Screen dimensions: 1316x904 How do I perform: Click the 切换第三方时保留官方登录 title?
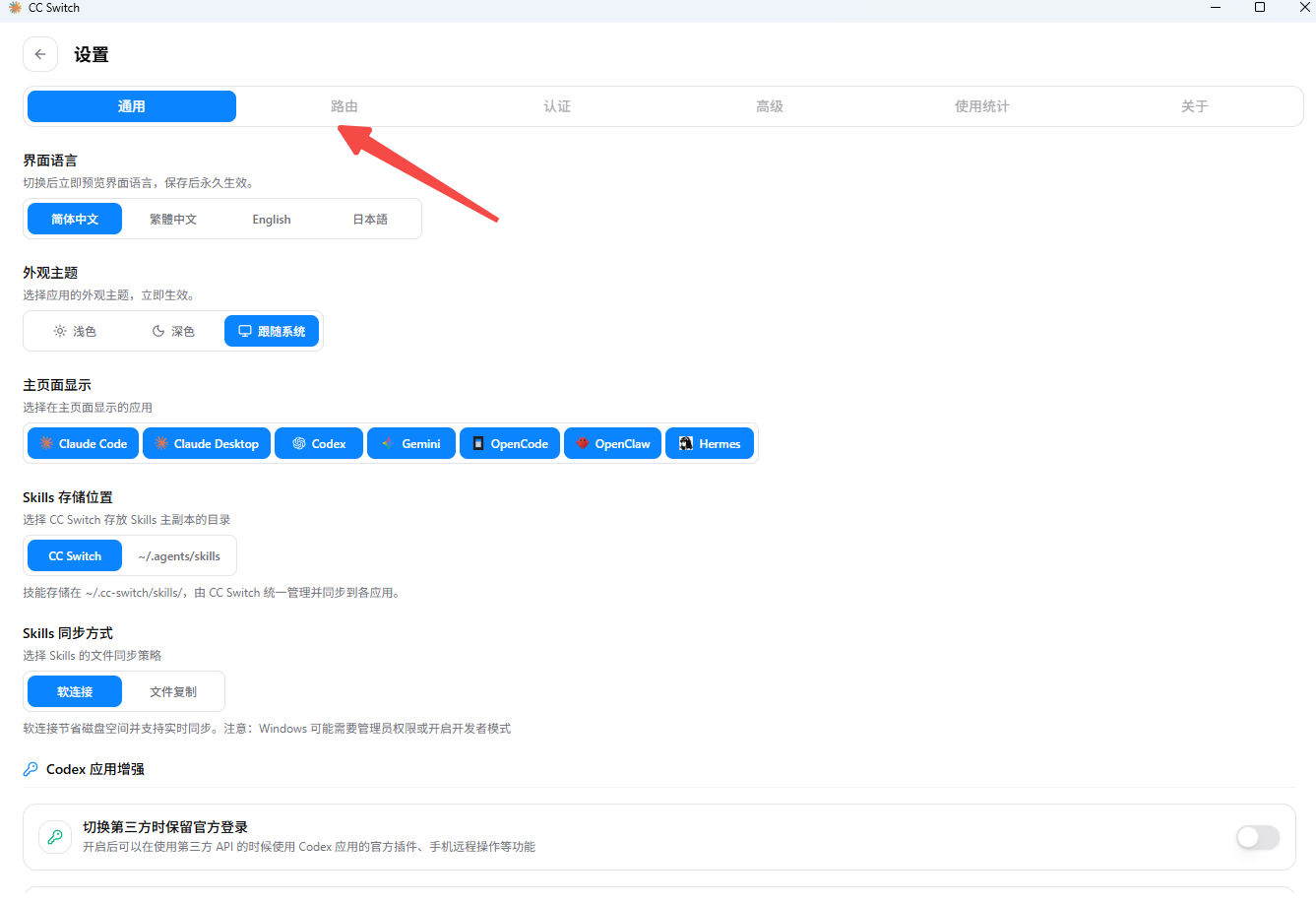click(165, 827)
